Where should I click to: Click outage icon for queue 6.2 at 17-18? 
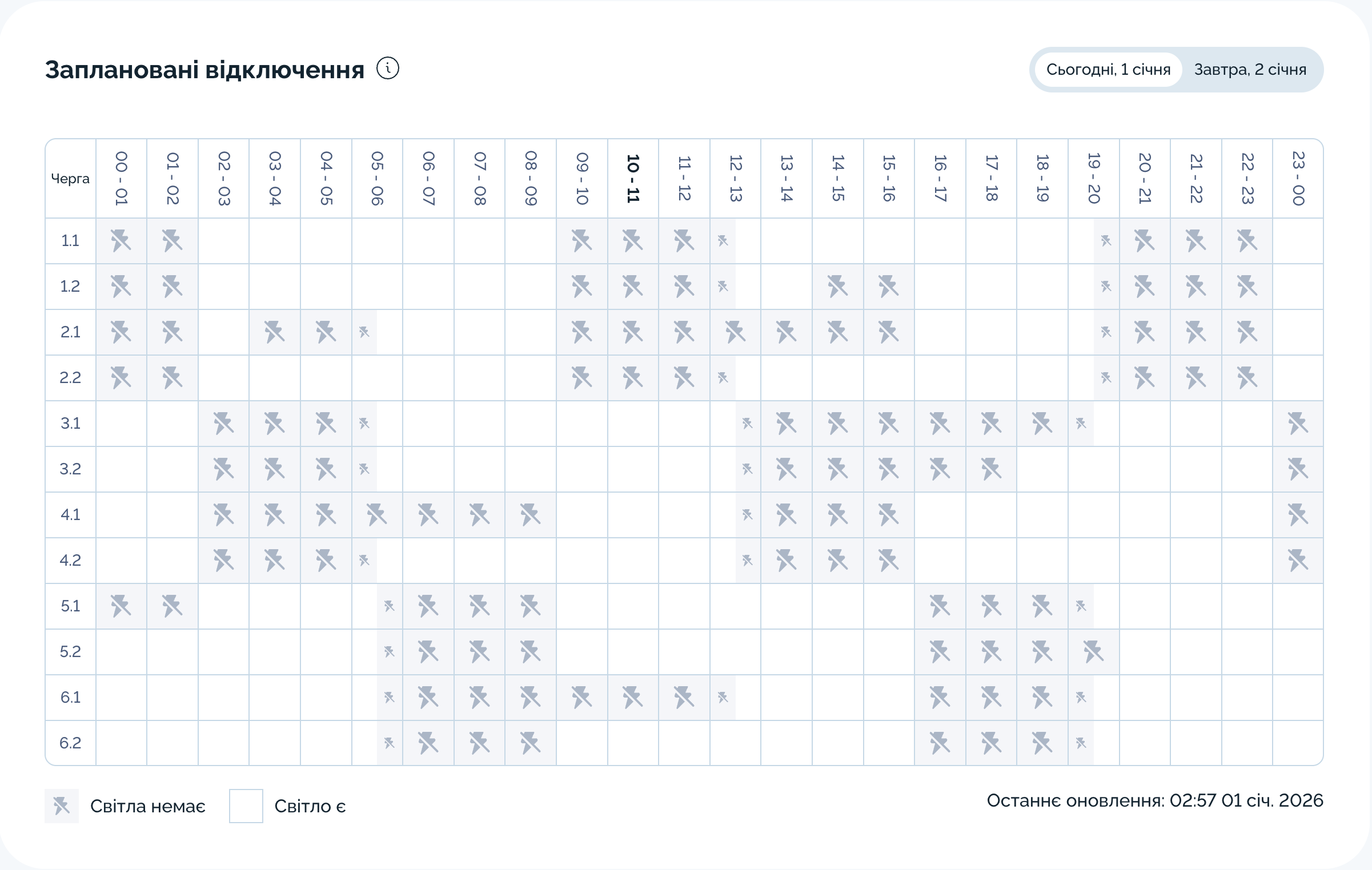(x=991, y=743)
